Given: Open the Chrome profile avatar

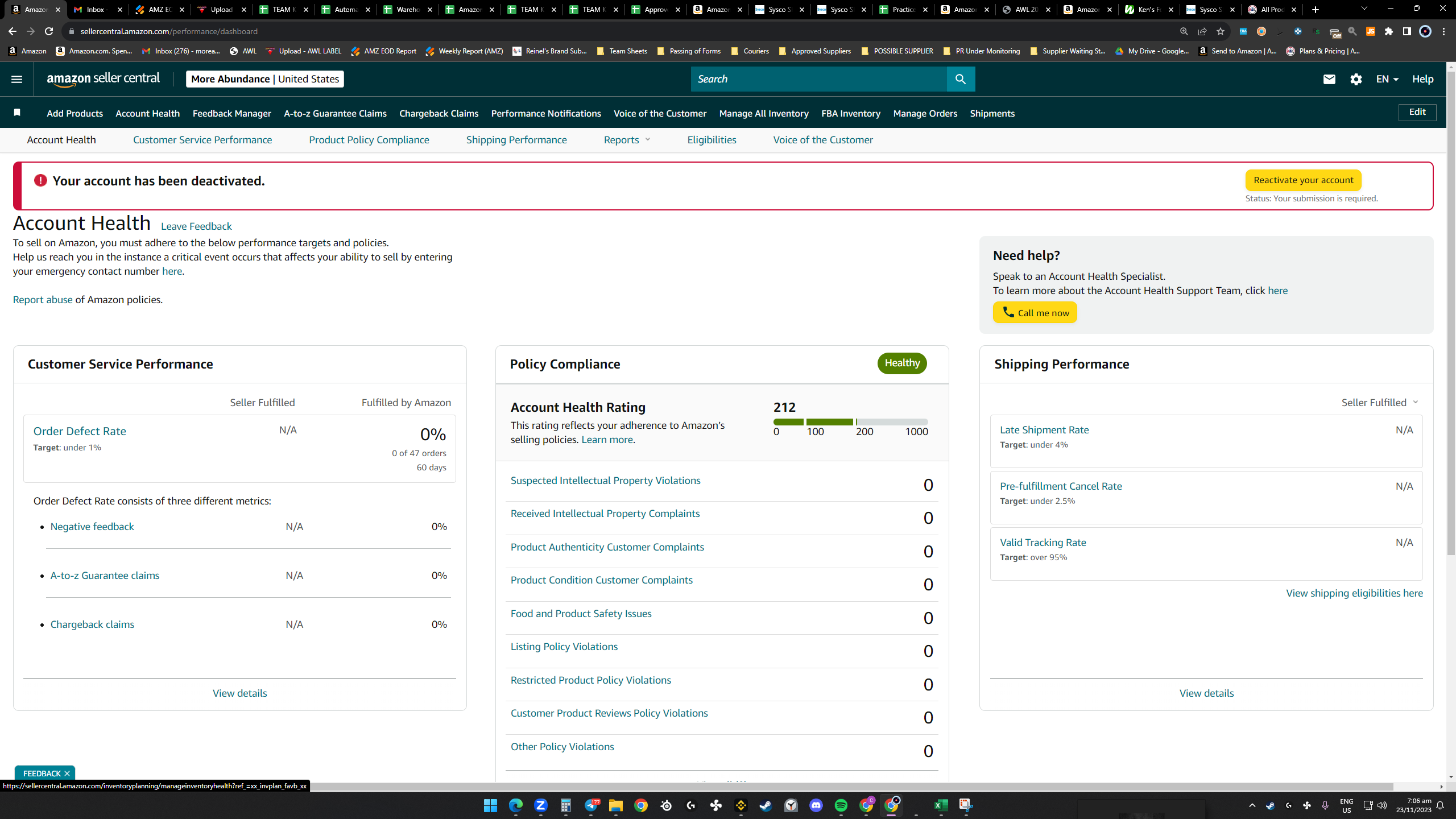Looking at the screenshot, I should click(x=1425, y=31).
